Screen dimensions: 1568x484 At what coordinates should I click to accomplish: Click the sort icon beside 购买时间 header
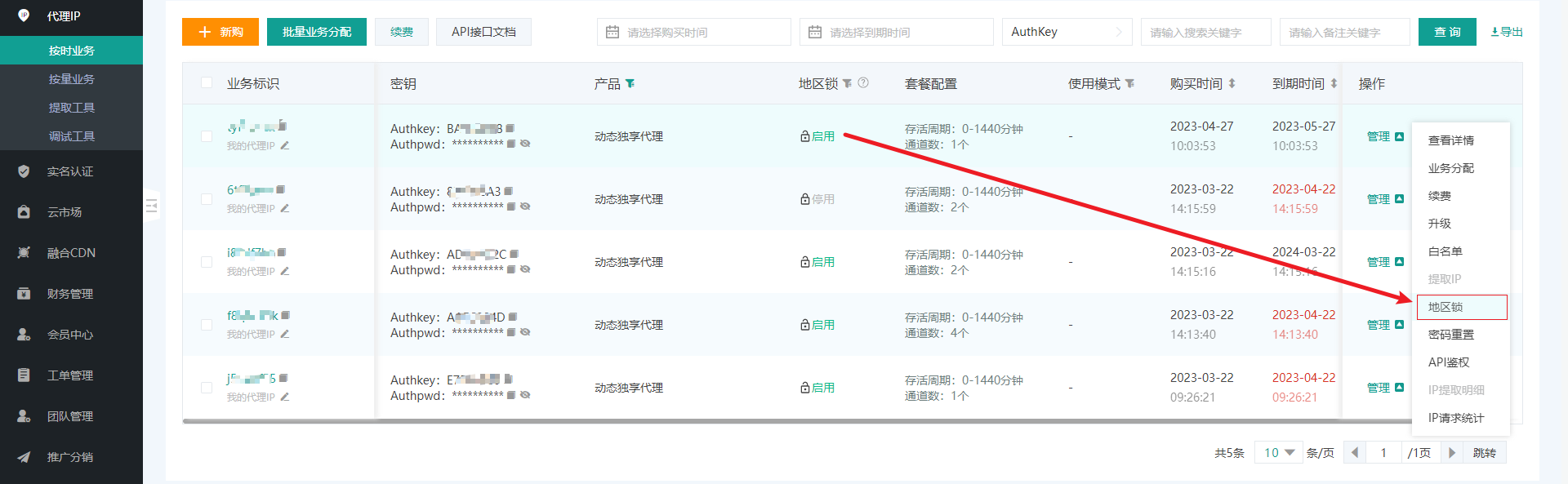pyautogui.click(x=1232, y=83)
